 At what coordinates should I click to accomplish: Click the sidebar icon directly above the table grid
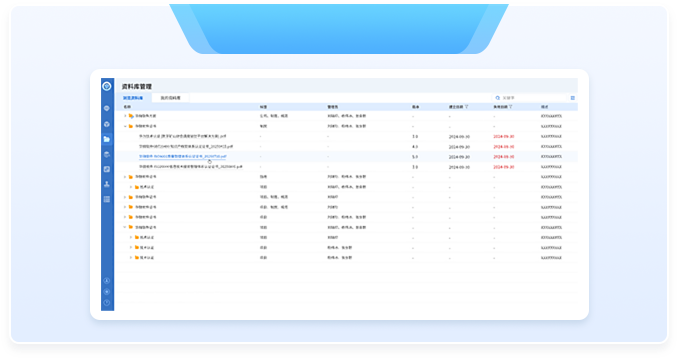tap(107, 184)
